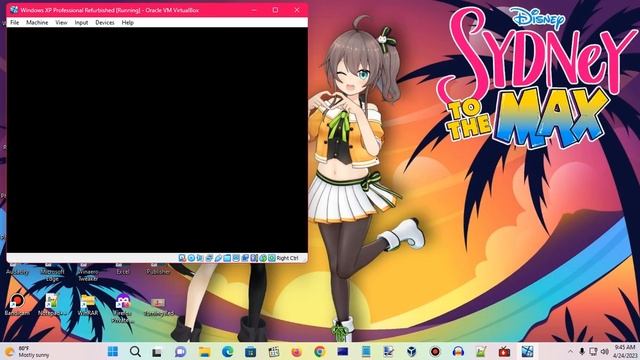Open the taskbar clock and date
The height and width of the screenshot is (360, 640).
(625, 351)
